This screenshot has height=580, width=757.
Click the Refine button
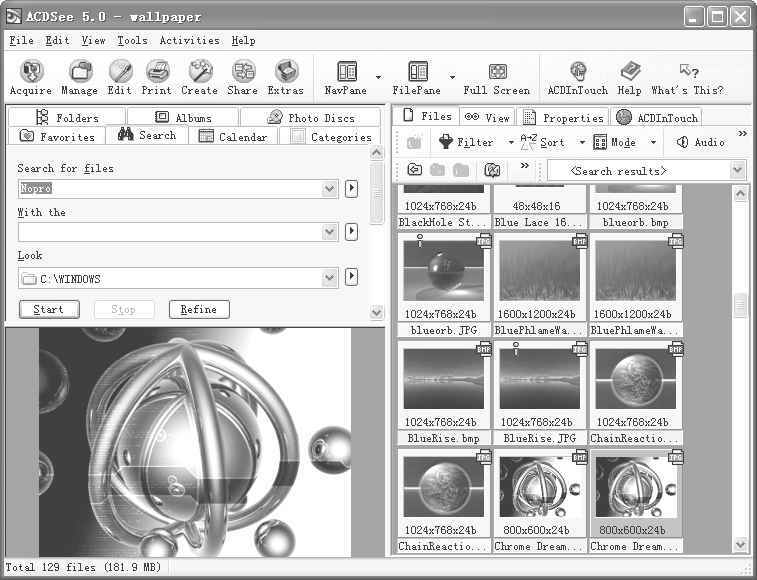tap(199, 310)
